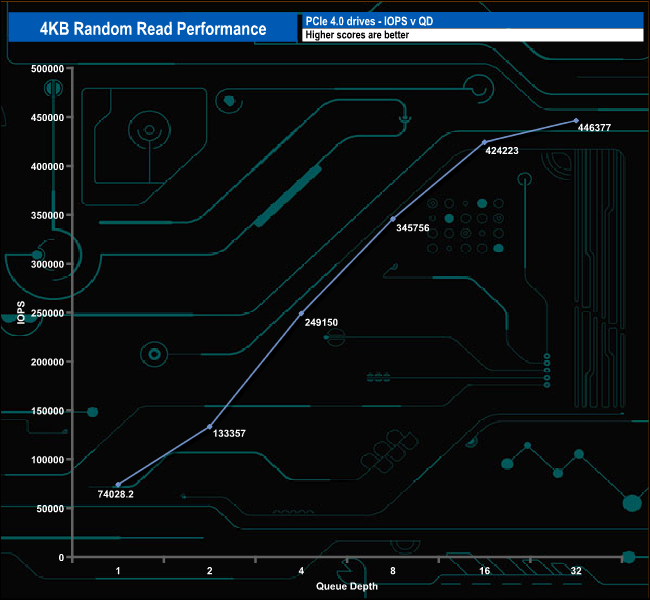Select the PCIe 4.0 drives subtitle bar
Screen dimensions: 650x600
coord(470,20)
